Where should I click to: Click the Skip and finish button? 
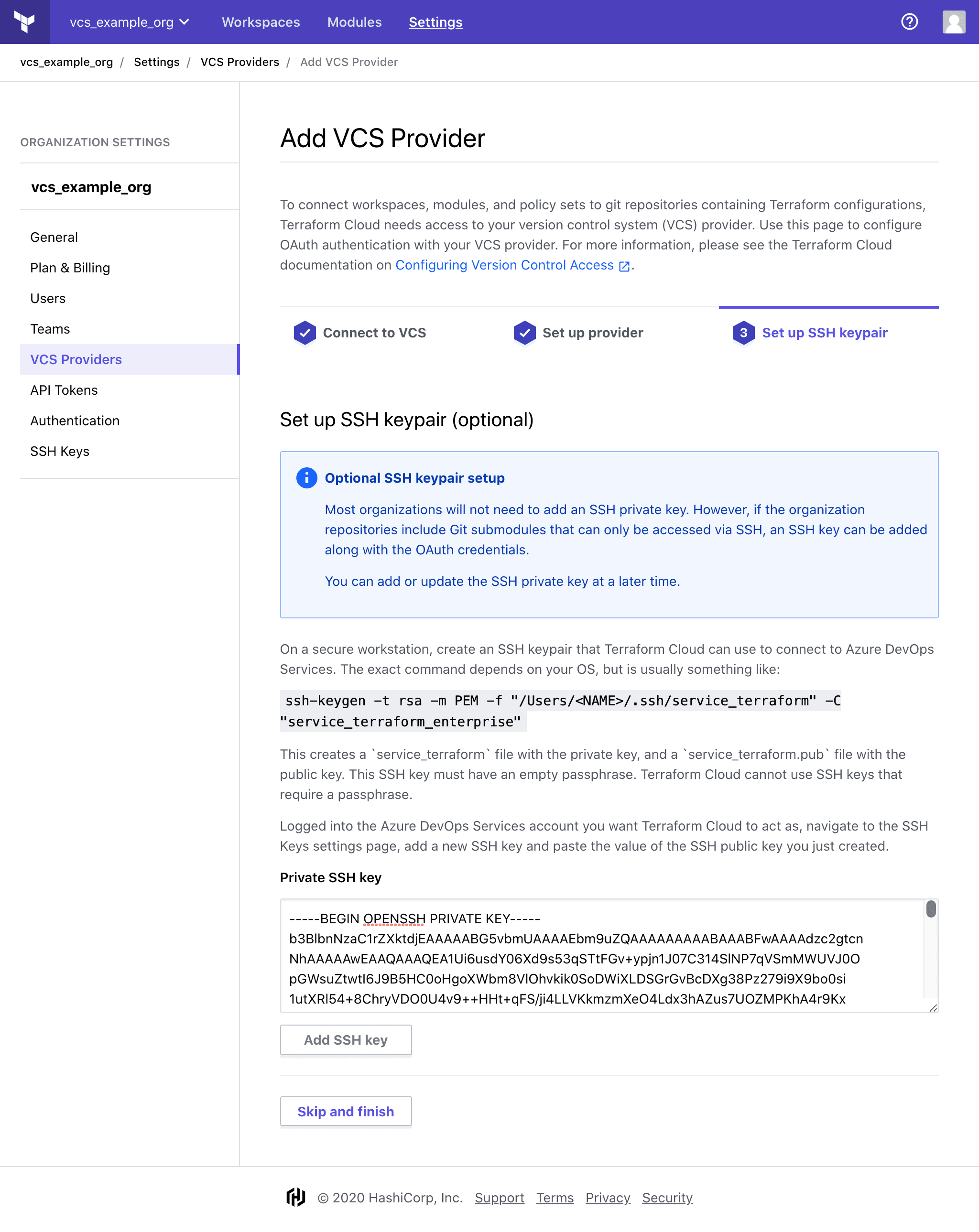point(346,1111)
